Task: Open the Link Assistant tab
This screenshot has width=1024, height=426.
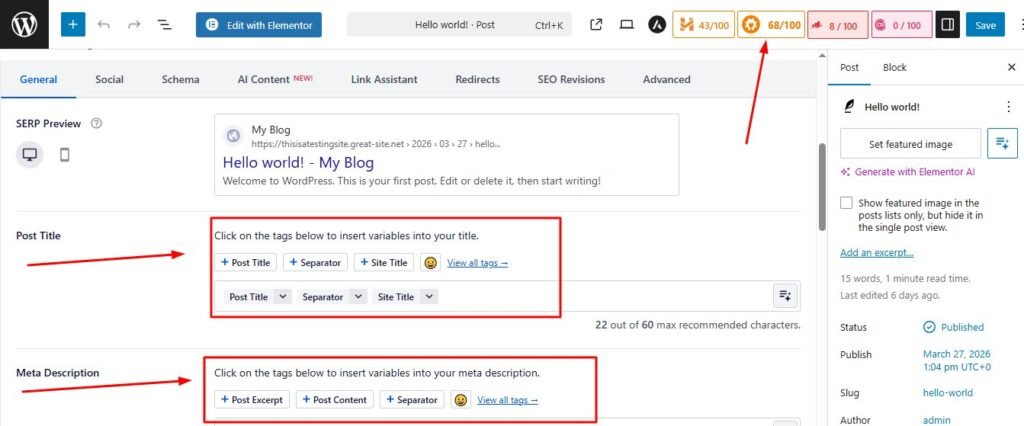Action: click(x=384, y=80)
